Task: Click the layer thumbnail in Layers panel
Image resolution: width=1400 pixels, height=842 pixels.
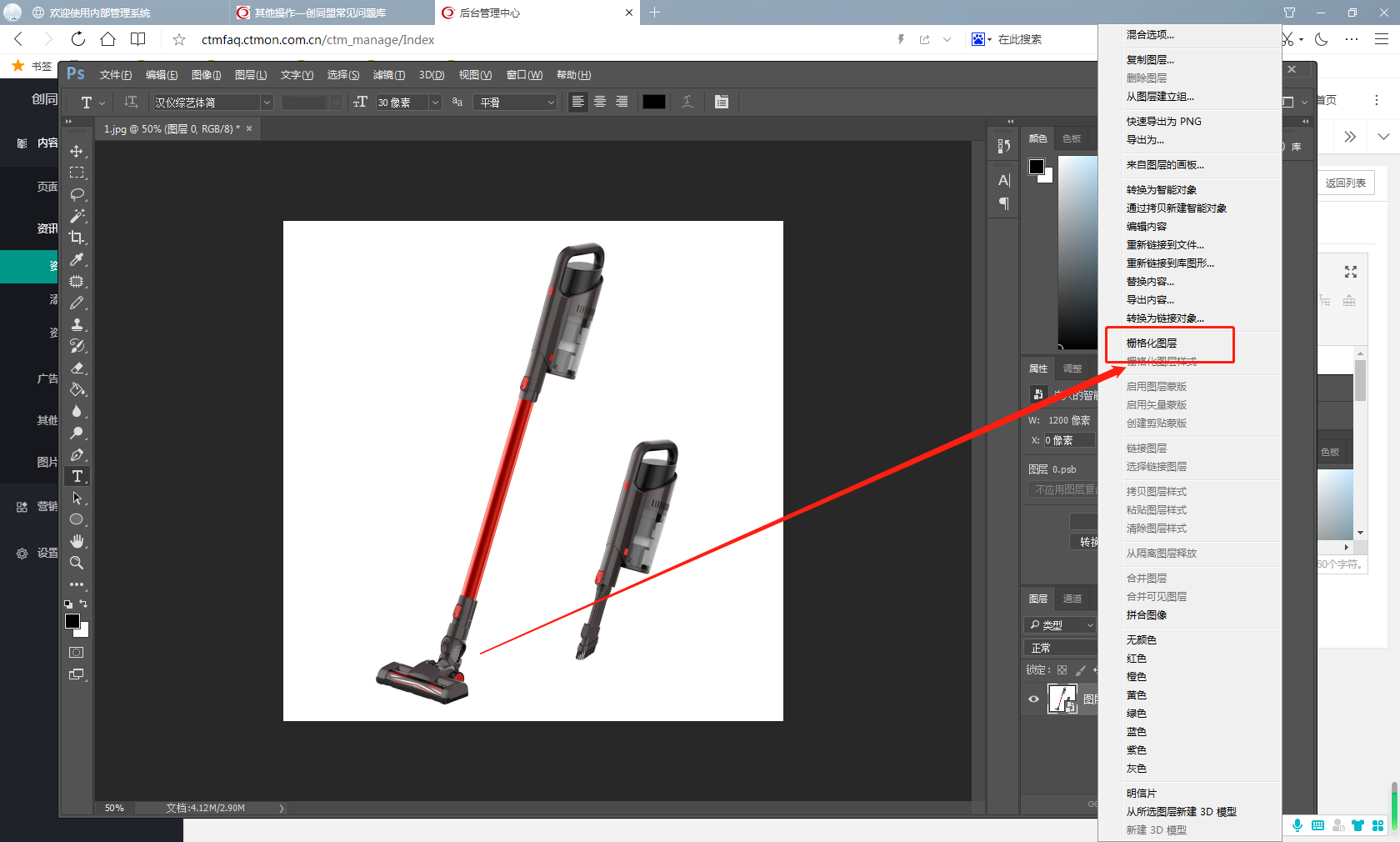Action: (1062, 699)
